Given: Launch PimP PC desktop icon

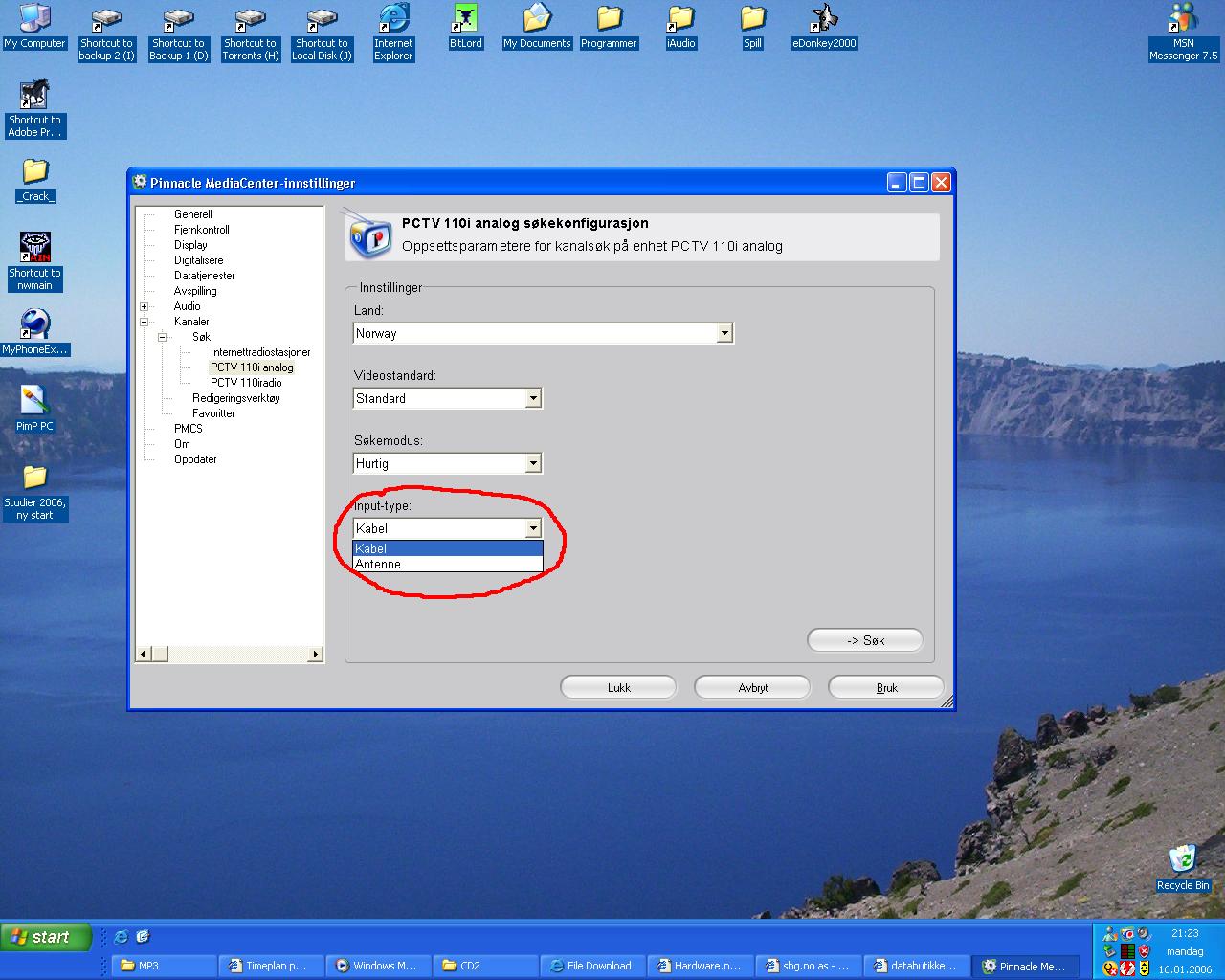Looking at the screenshot, I should tap(34, 410).
